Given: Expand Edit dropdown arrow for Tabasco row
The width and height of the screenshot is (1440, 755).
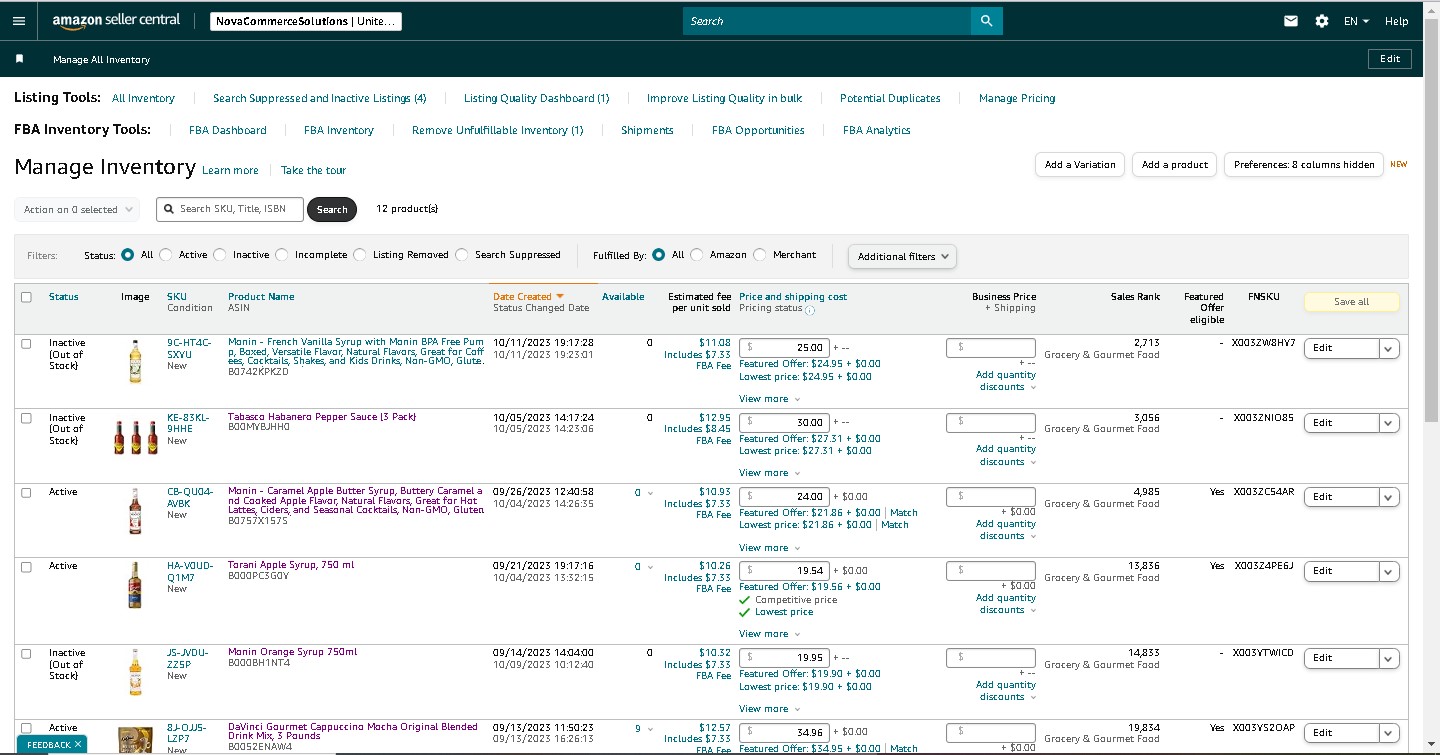Looking at the screenshot, I should 1389,423.
